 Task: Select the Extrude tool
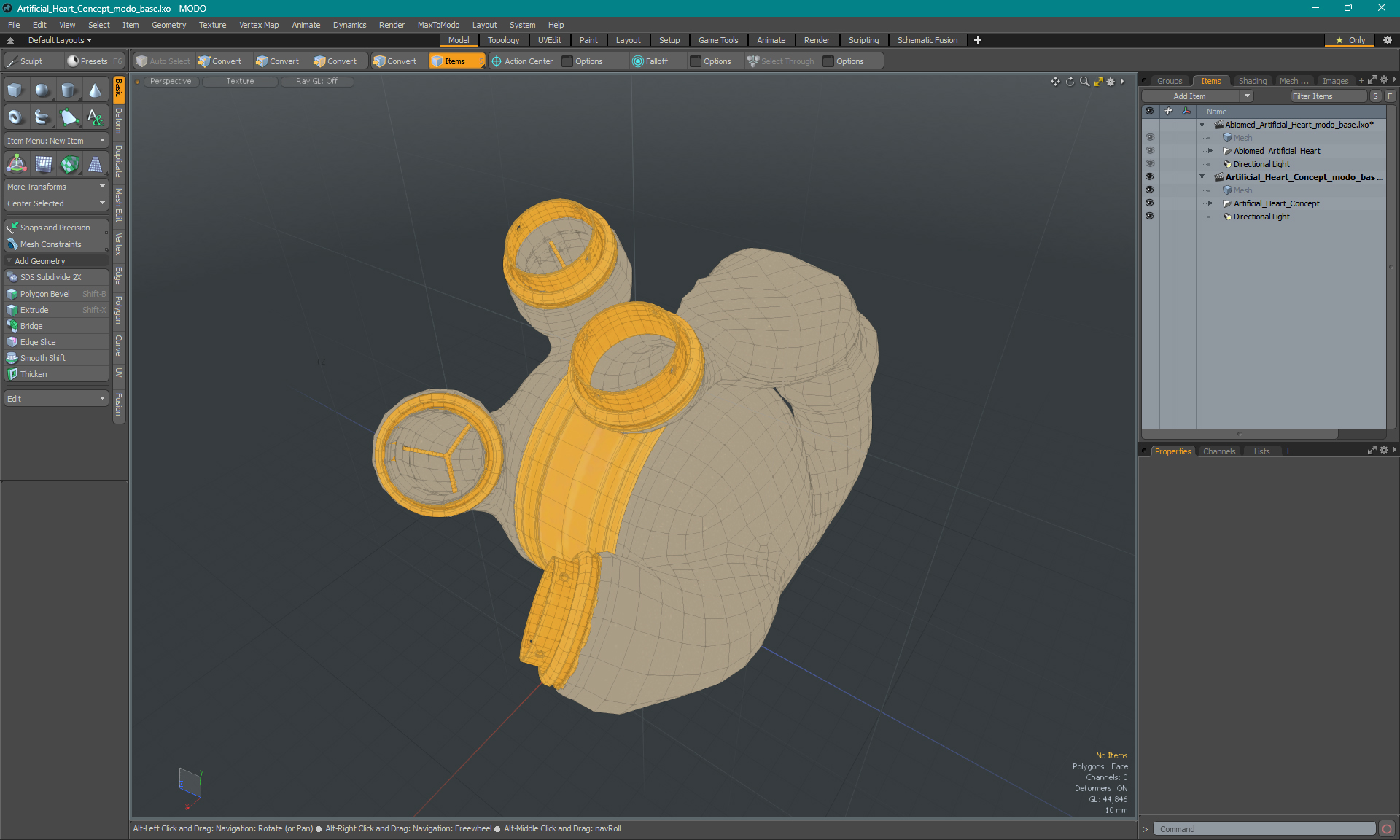[33, 310]
